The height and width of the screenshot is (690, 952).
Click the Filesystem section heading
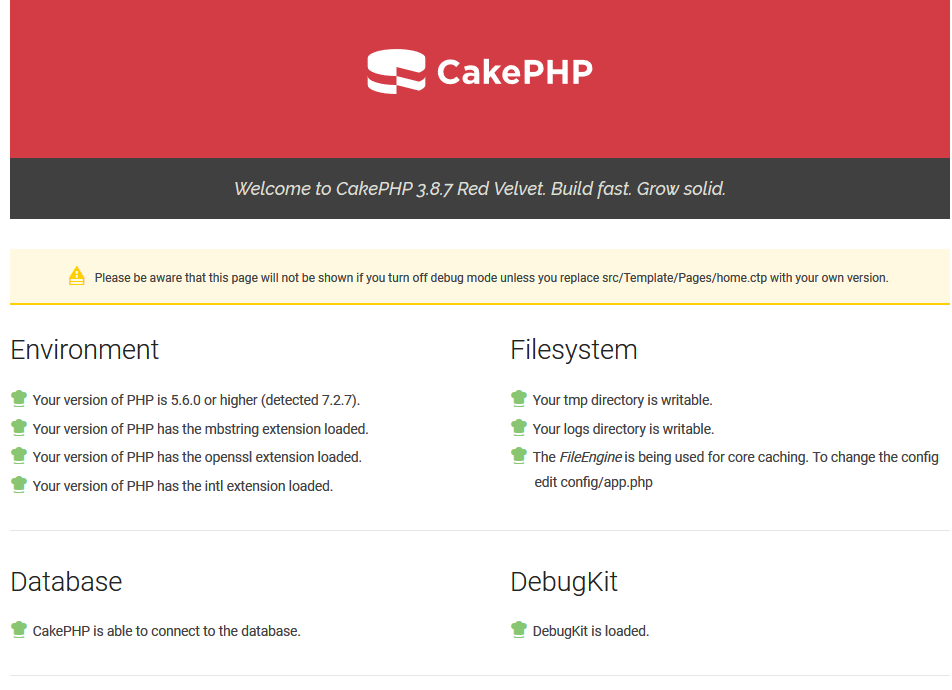coord(573,350)
